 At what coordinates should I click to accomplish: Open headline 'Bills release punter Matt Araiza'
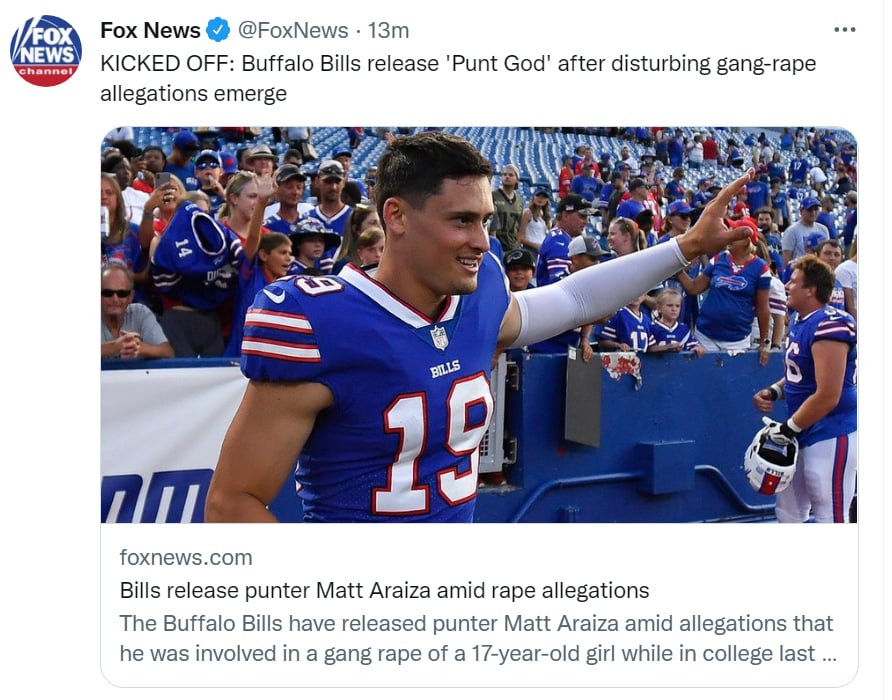point(385,590)
